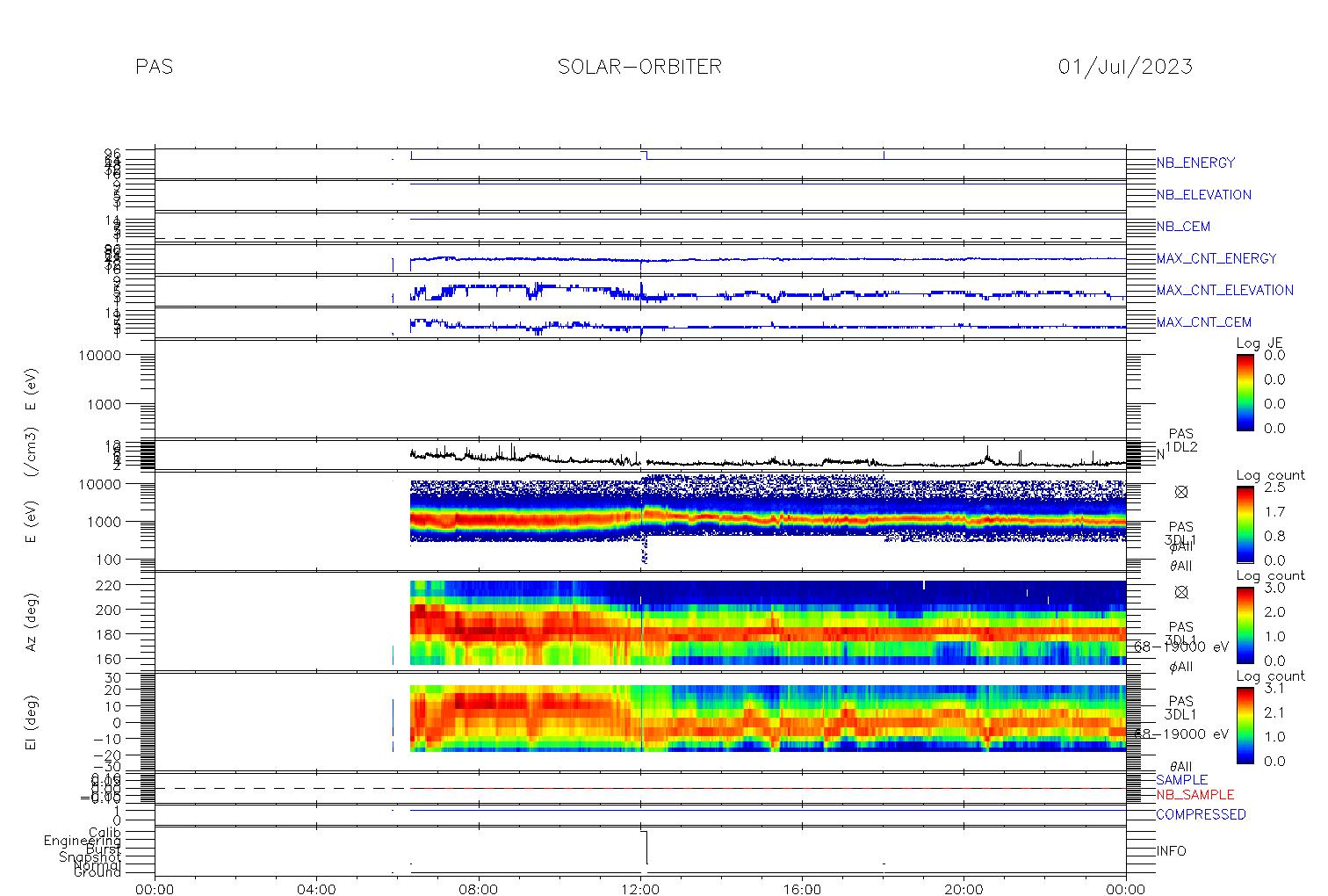
Task: Select the NB_ENERGY label
Action: click(1195, 163)
